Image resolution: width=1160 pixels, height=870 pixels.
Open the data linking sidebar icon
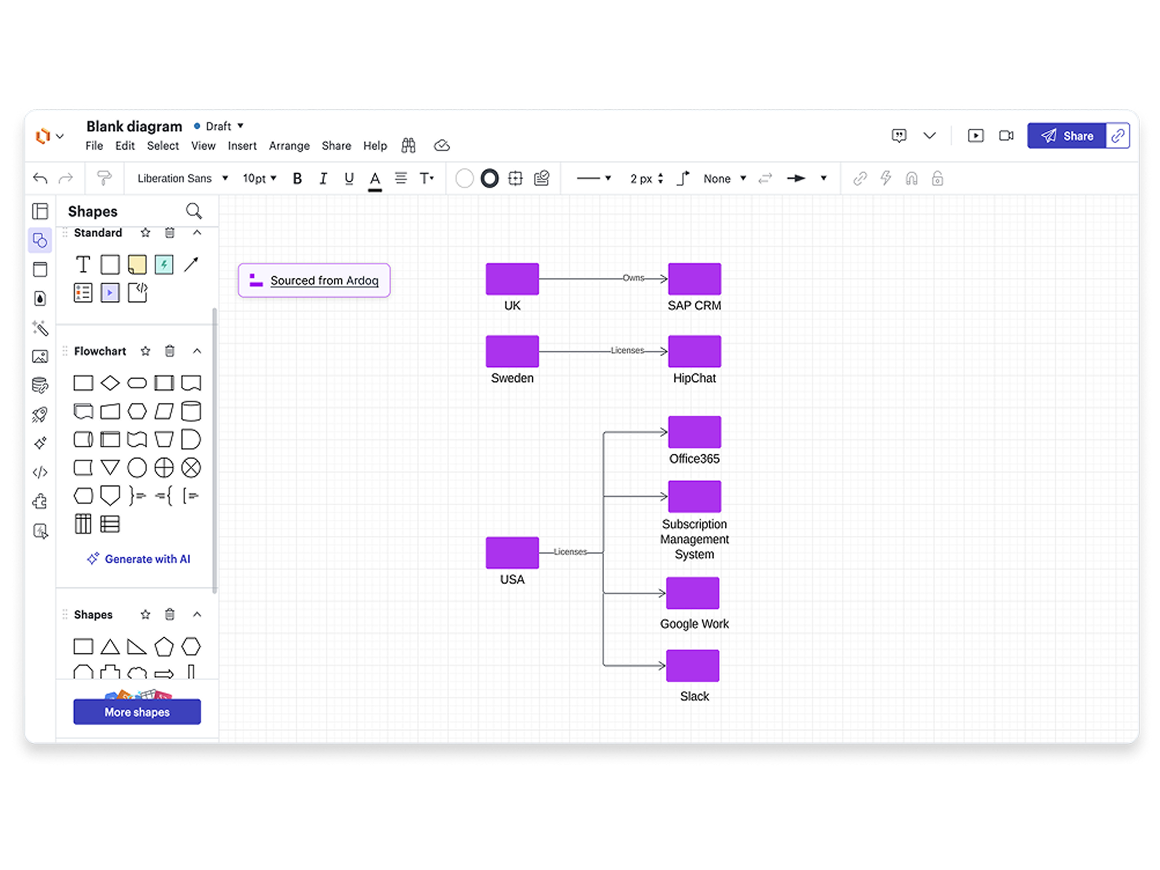(40, 385)
